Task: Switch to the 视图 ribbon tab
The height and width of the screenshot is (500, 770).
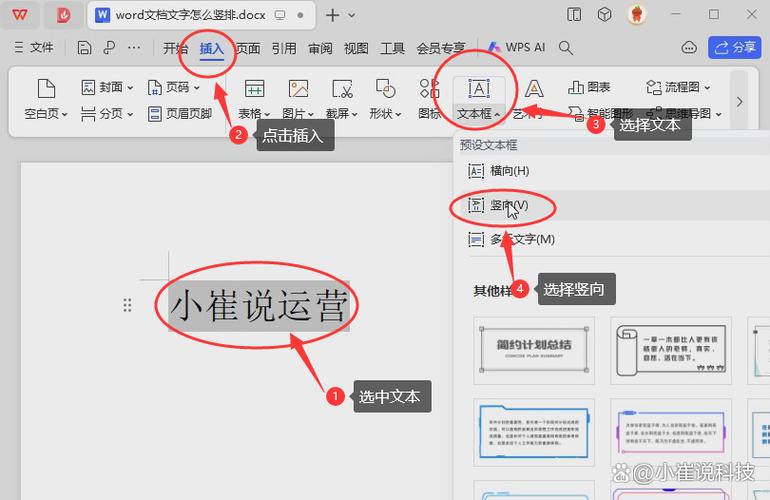Action: coord(356,48)
